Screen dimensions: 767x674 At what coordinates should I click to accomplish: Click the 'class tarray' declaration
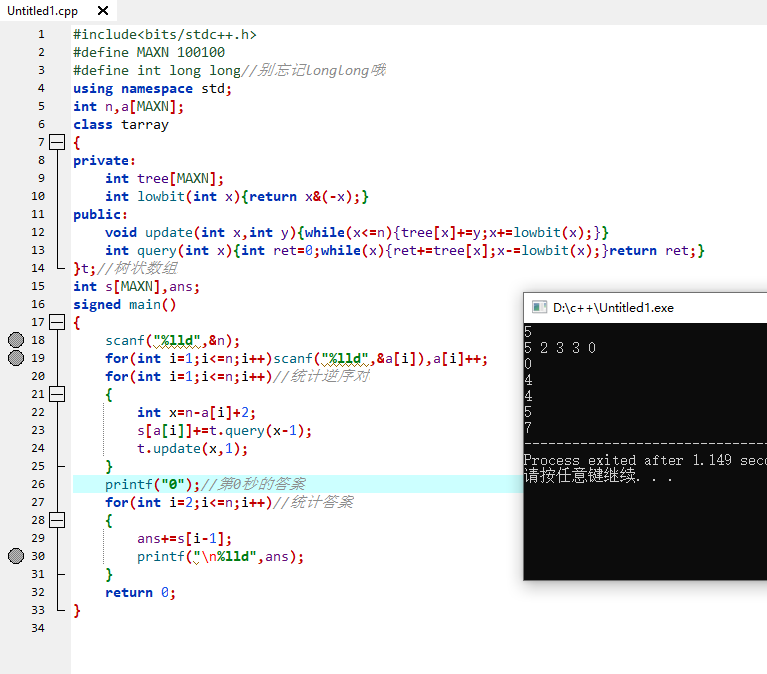click(x=121, y=125)
